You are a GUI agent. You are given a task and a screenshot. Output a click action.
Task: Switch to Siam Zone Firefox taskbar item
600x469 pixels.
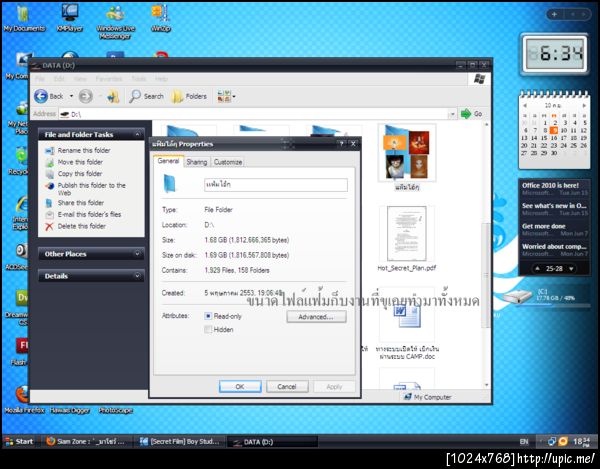coord(86,441)
